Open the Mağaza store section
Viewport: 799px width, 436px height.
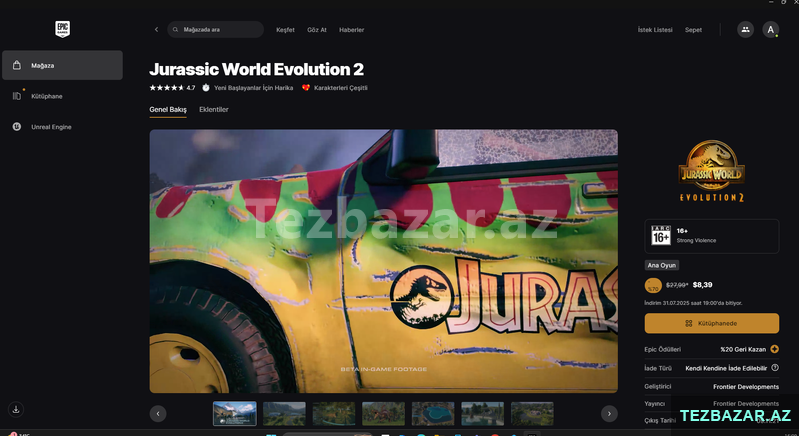[62, 65]
